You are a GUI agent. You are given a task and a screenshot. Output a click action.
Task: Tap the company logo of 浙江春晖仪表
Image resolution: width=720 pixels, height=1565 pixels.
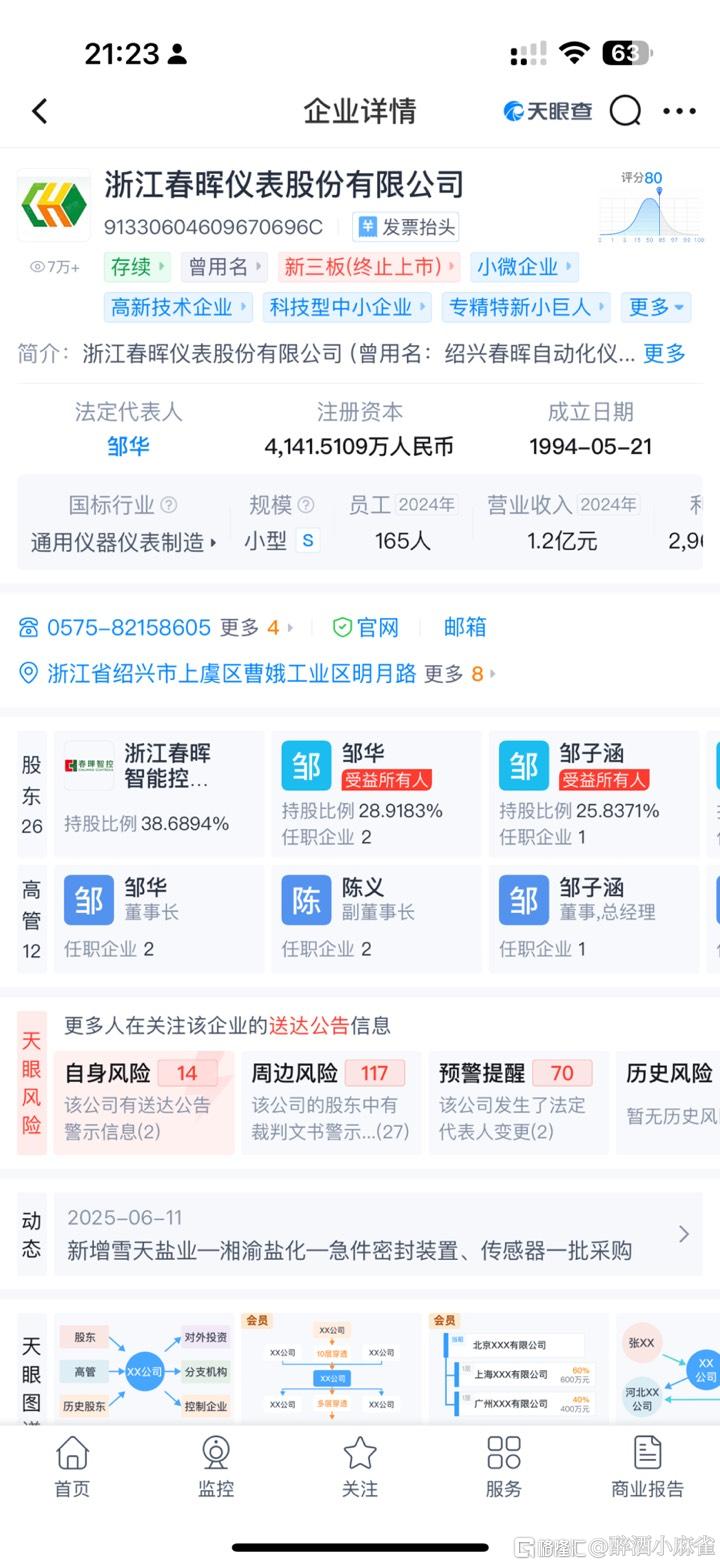(x=54, y=205)
